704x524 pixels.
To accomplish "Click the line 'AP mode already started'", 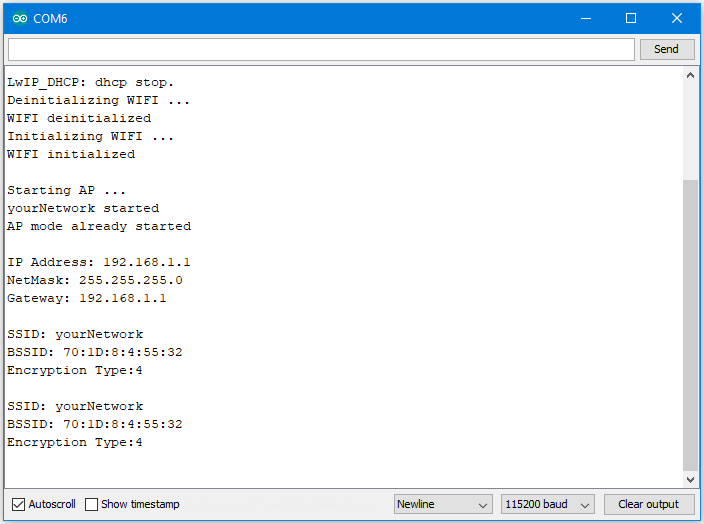I will coord(99,226).
